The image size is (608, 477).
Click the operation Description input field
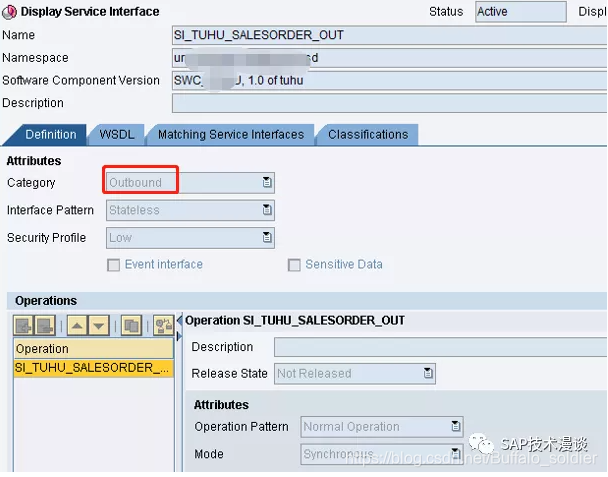click(x=441, y=347)
